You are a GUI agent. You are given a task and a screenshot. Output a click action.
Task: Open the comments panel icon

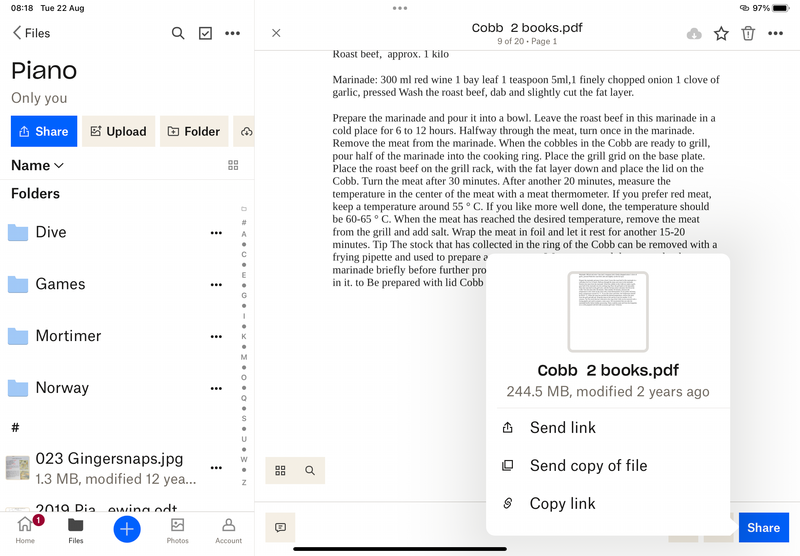[280, 527]
